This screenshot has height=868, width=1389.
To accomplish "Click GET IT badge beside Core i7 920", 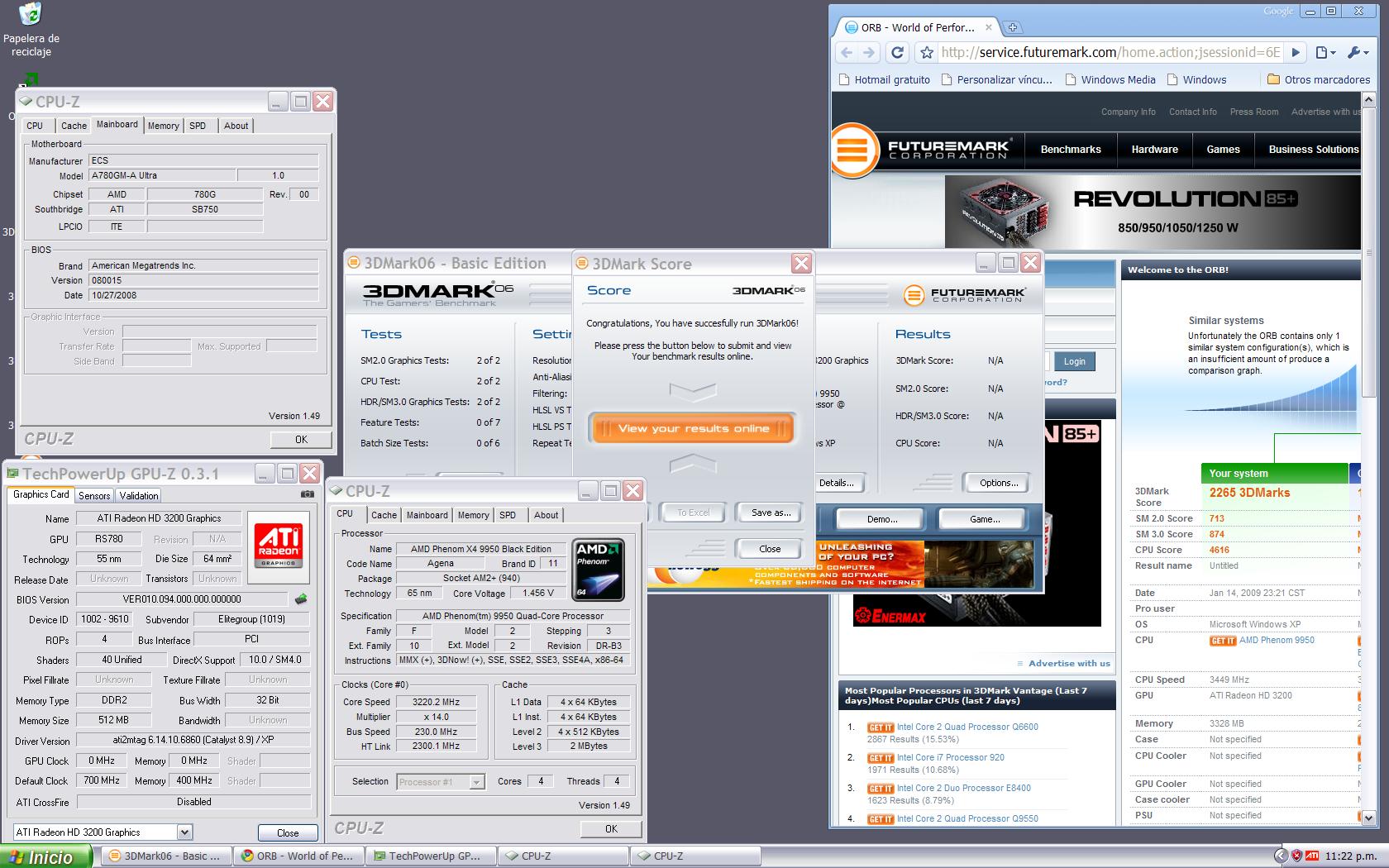I will tap(880, 758).
